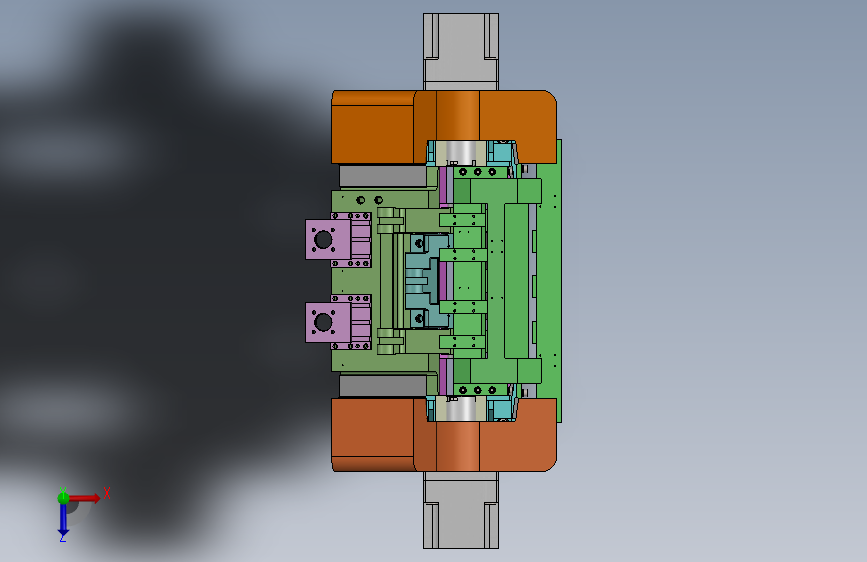Select the olive green base plate

(355, 281)
